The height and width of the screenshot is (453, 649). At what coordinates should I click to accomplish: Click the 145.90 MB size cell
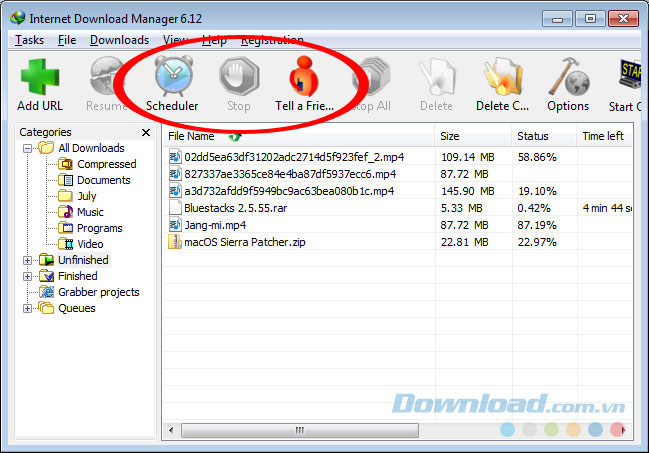[467, 191]
